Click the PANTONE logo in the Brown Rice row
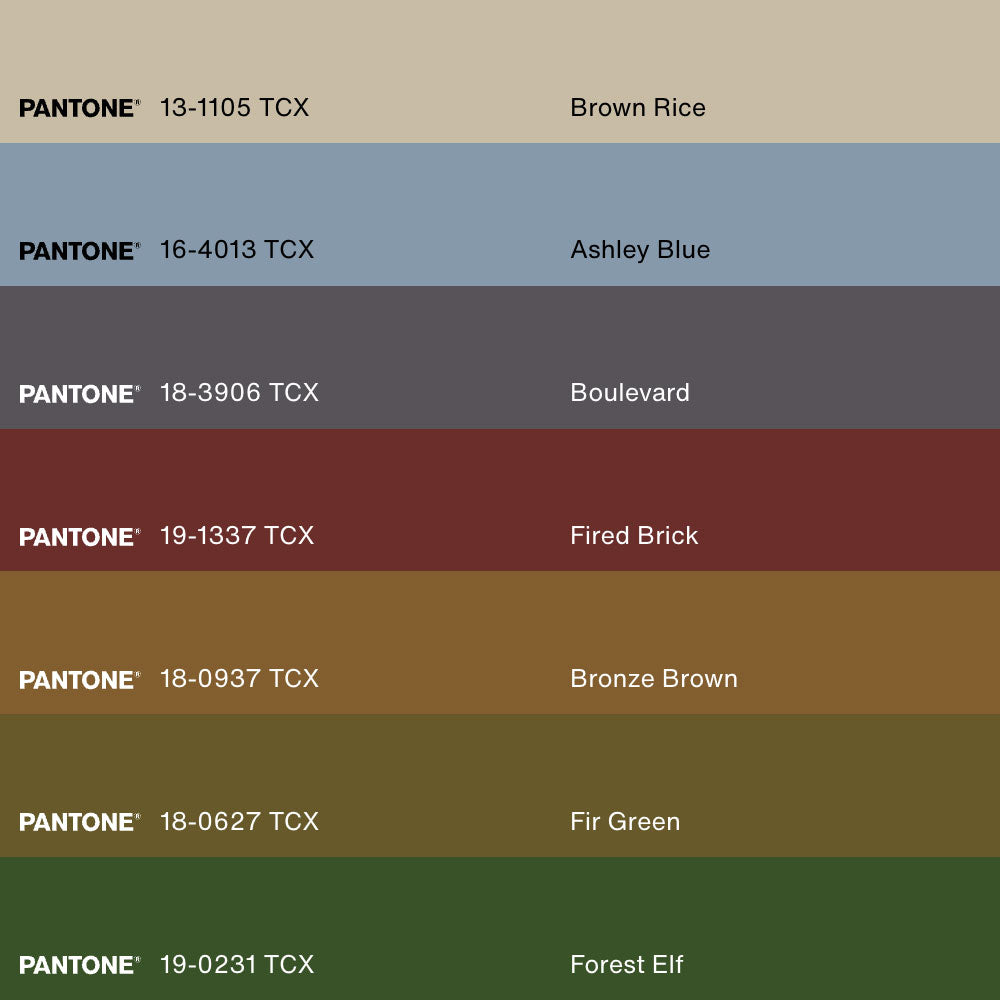Viewport: 1000px width, 1000px height. (79, 108)
